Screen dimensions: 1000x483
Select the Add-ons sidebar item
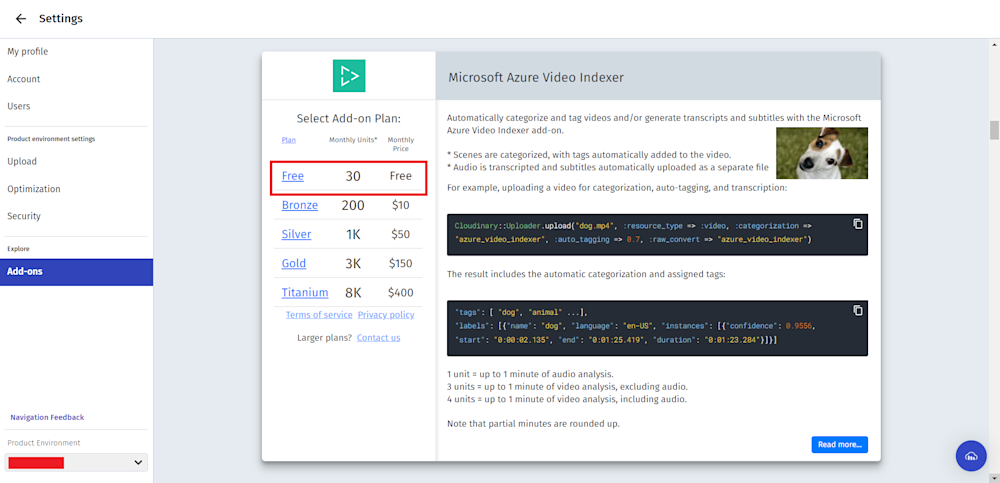(77, 272)
